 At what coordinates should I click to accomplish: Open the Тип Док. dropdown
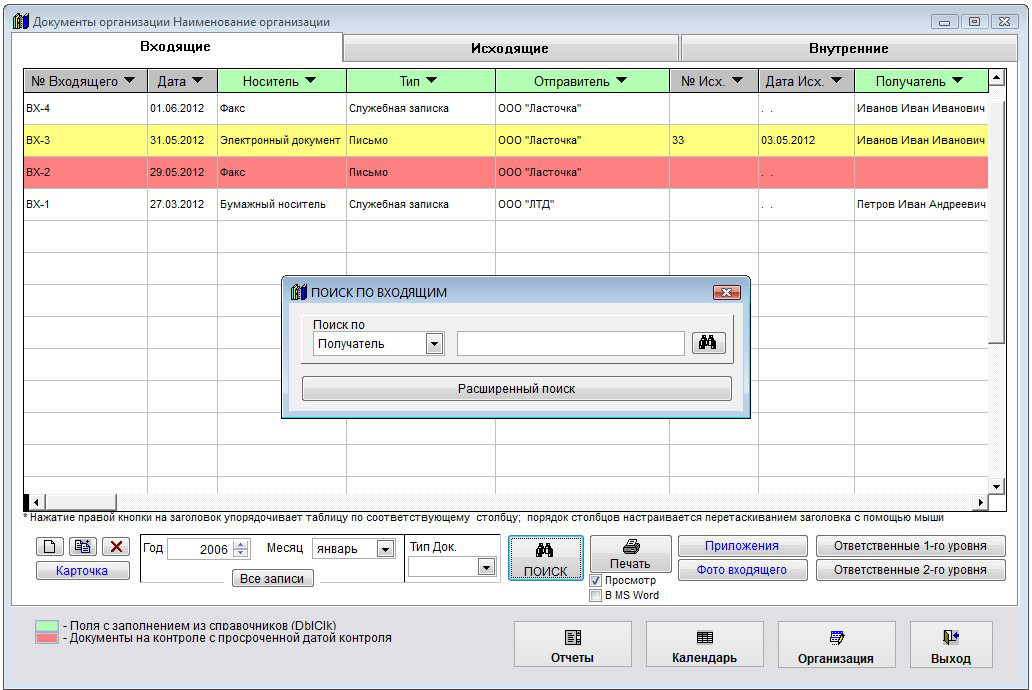click(x=486, y=567)
